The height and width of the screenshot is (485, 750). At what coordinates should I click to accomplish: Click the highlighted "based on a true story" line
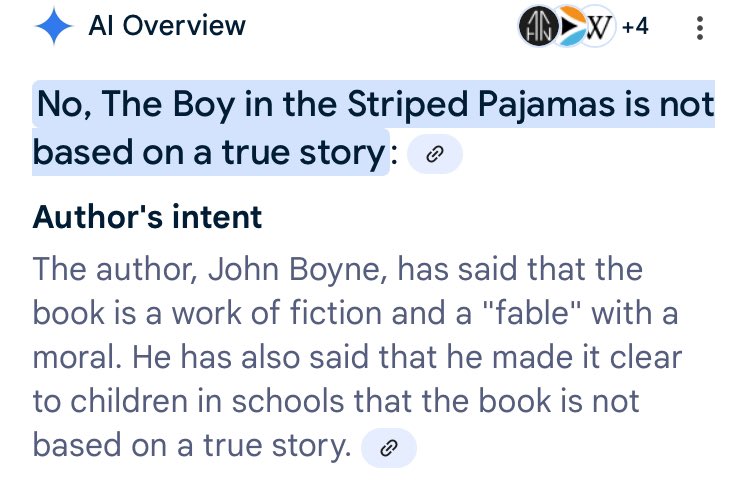(209, 153)
